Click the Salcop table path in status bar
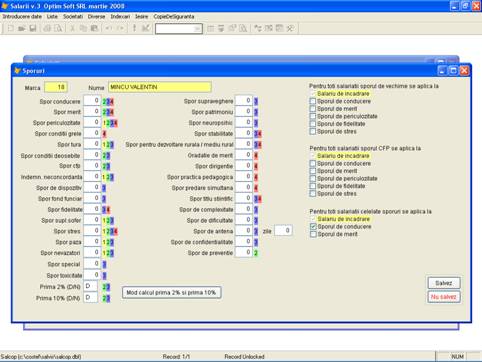Screen dimensions: 482x362 (x=41, y=357)
